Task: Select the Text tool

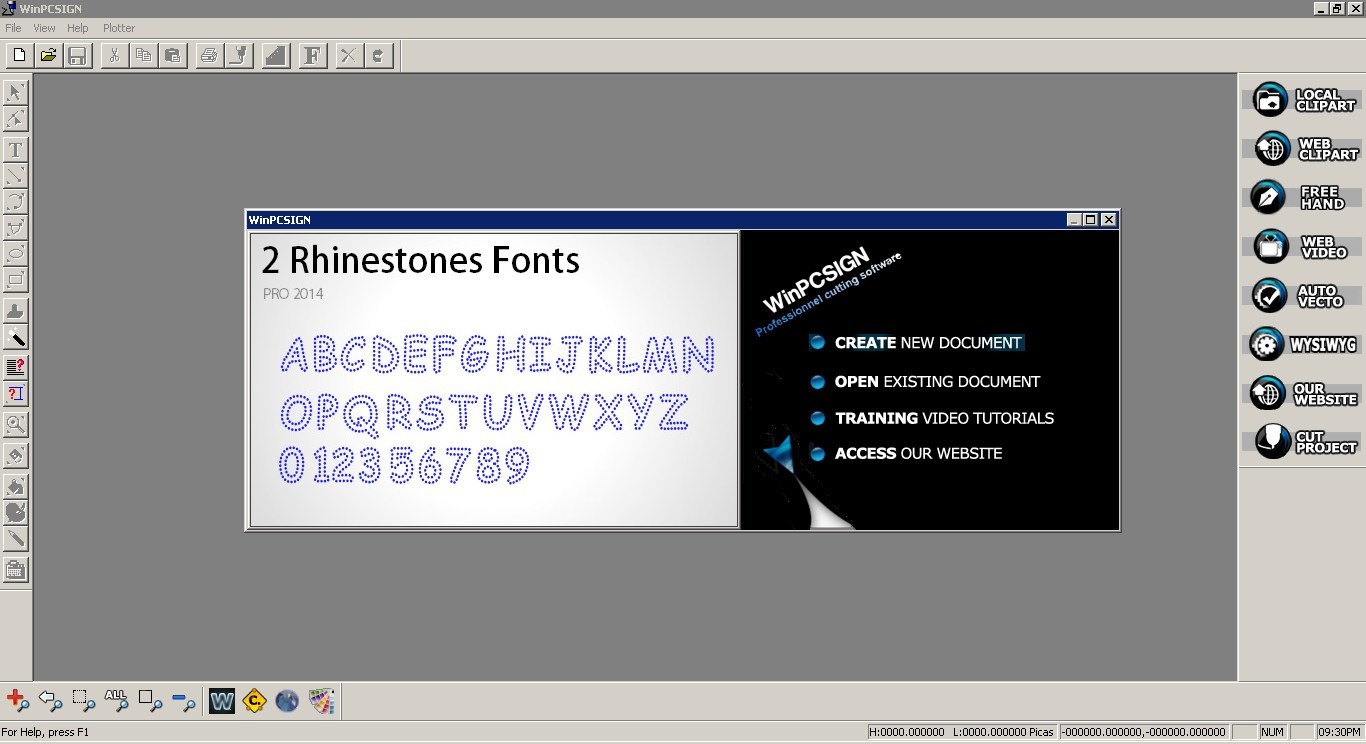Action: pos(15,150)
